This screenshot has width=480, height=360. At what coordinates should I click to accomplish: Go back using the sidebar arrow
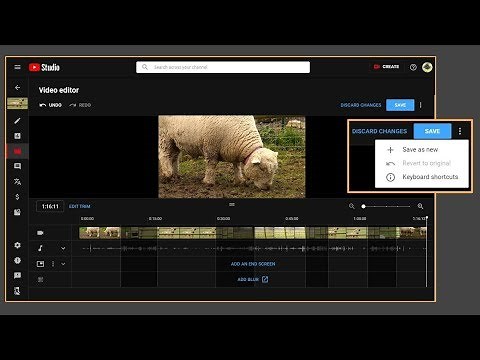point(17,87)
